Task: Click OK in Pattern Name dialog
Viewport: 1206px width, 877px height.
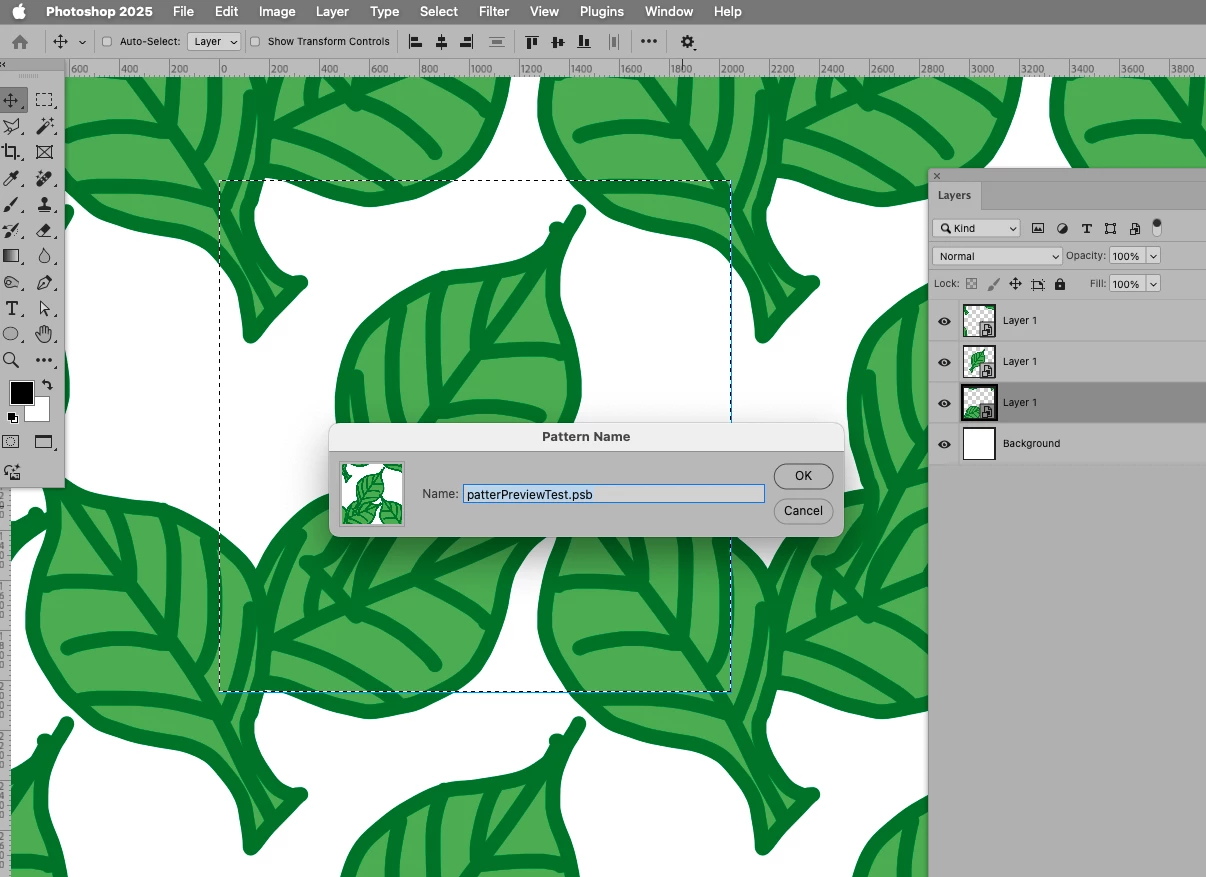Action: 803,476
